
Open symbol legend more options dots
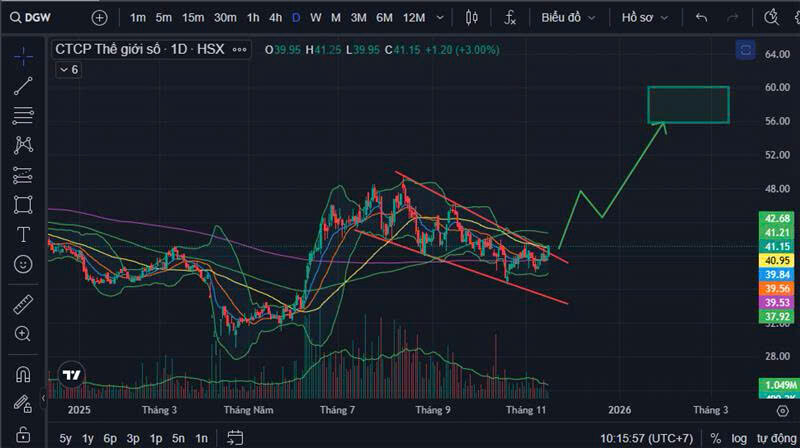[239, 49]
